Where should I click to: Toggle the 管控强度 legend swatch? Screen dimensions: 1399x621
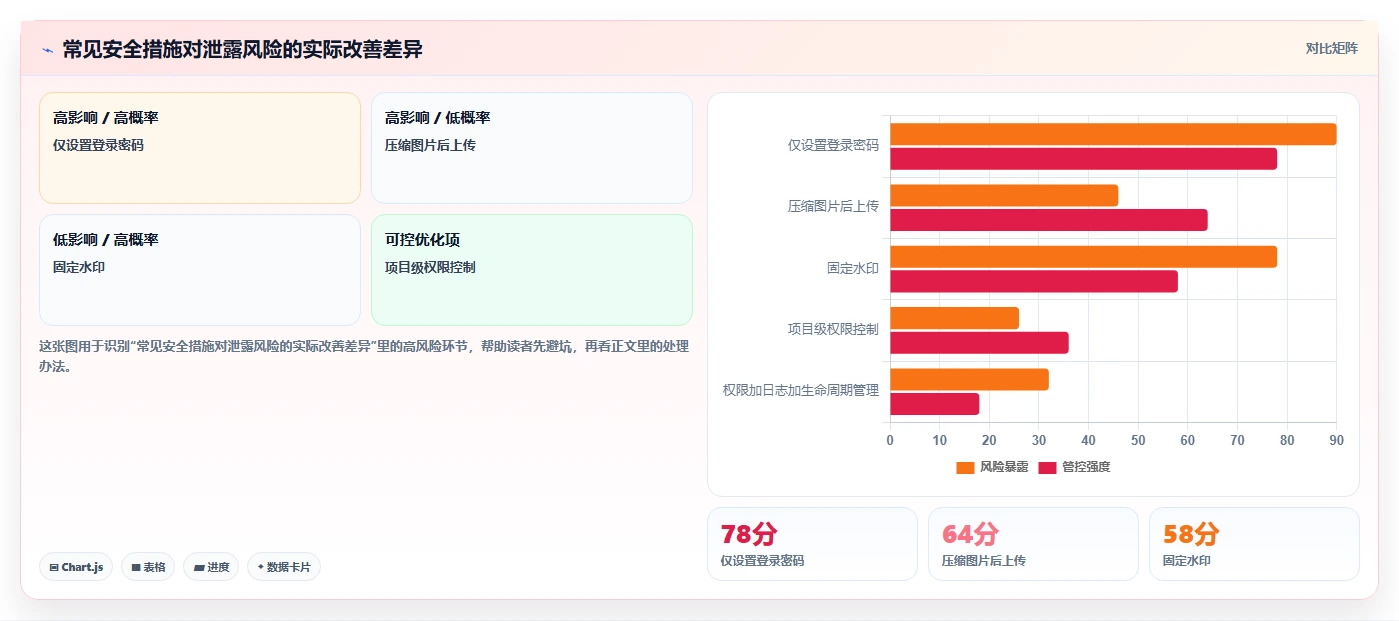point(1047,468)
